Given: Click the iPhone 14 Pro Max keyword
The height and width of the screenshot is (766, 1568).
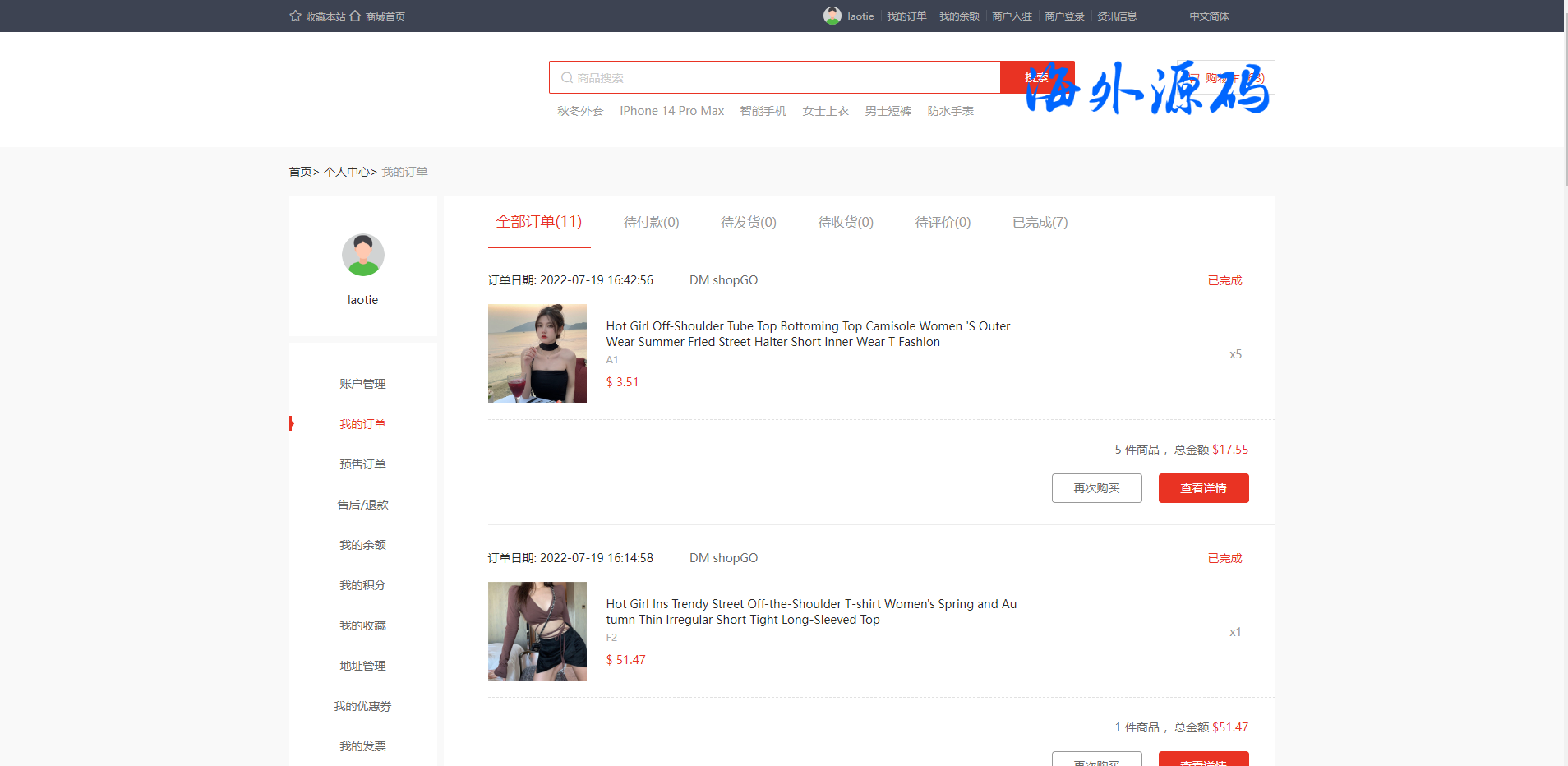Looking at the screenshot, I should click(671, 111).
